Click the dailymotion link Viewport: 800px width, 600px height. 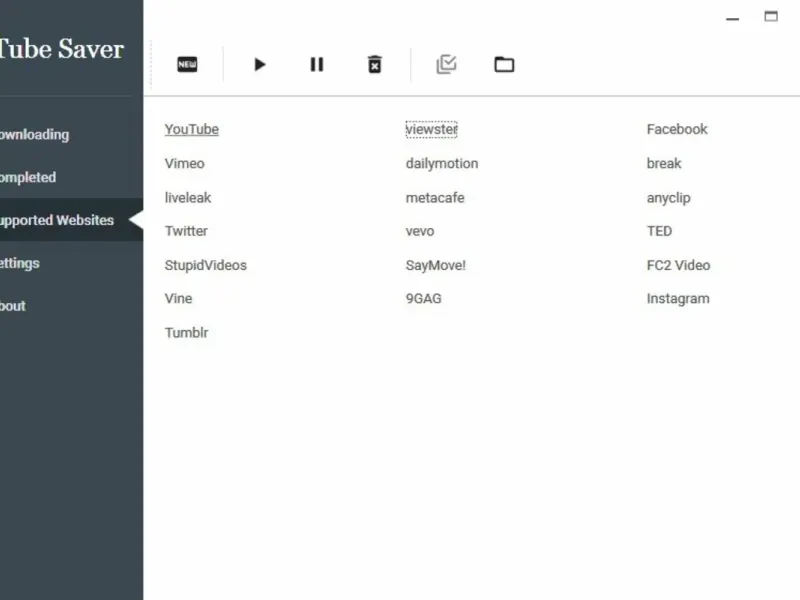click(442, 164)
